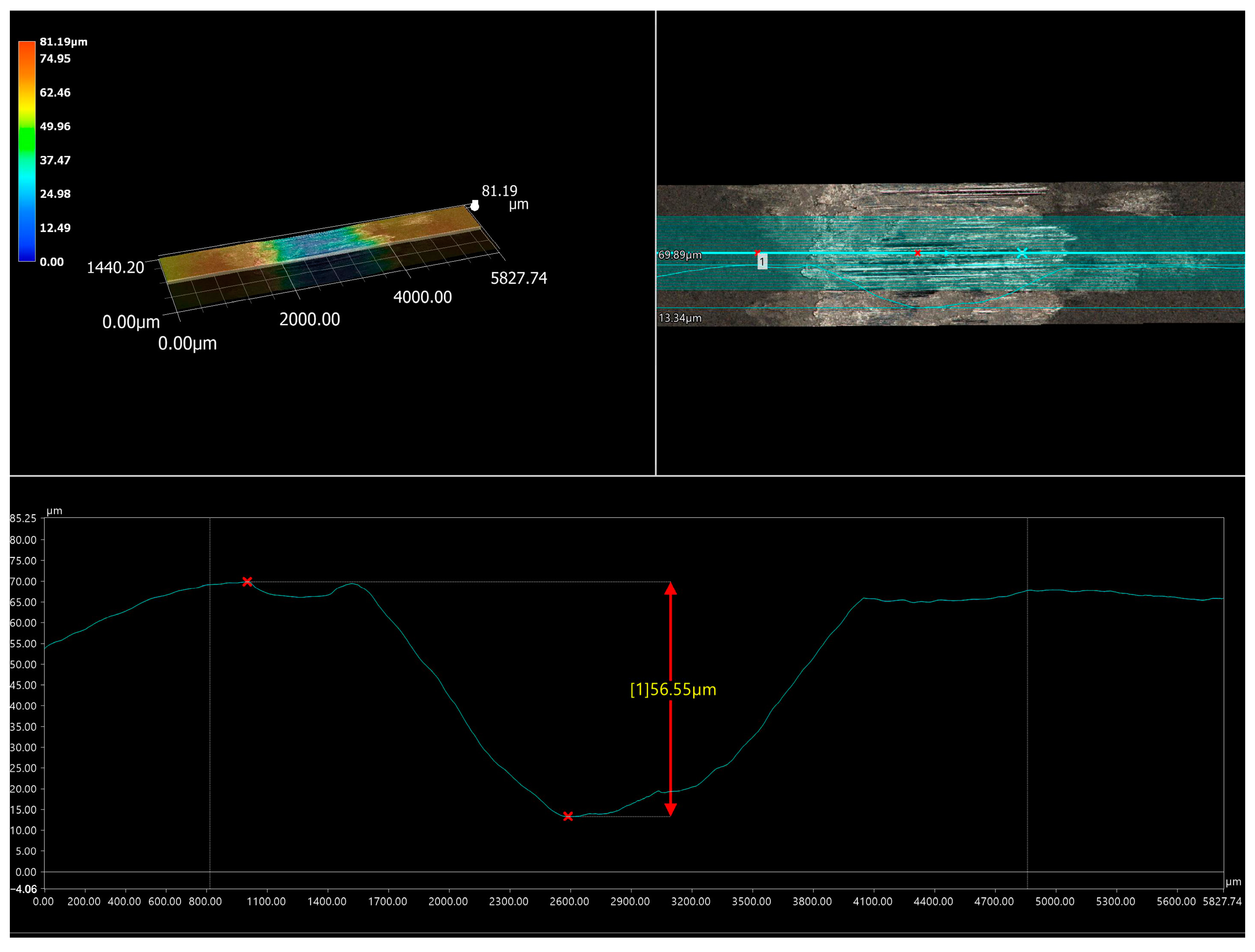Click the [1]56.55µm measurement label
The image size is (1255, 952).
coord(673,690)
